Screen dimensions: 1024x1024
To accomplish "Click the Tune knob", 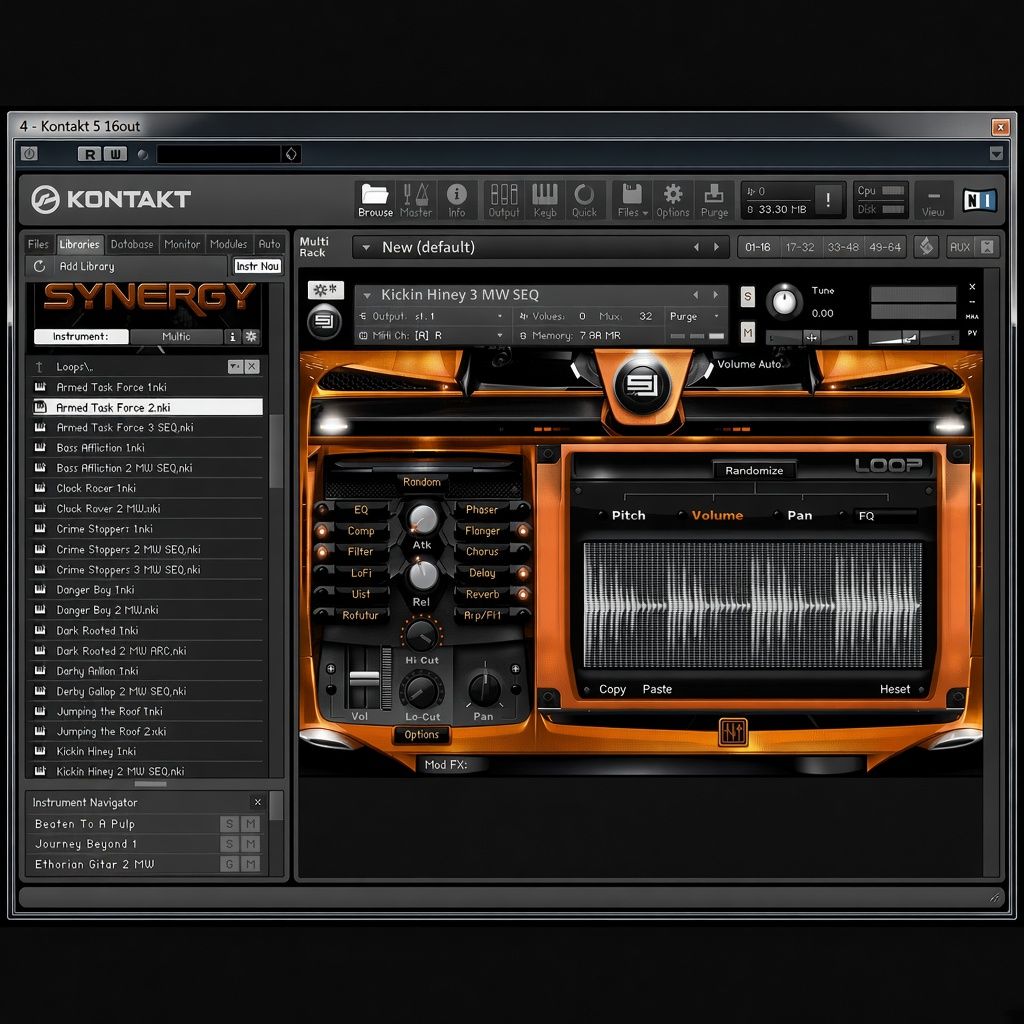I will 784,302.
